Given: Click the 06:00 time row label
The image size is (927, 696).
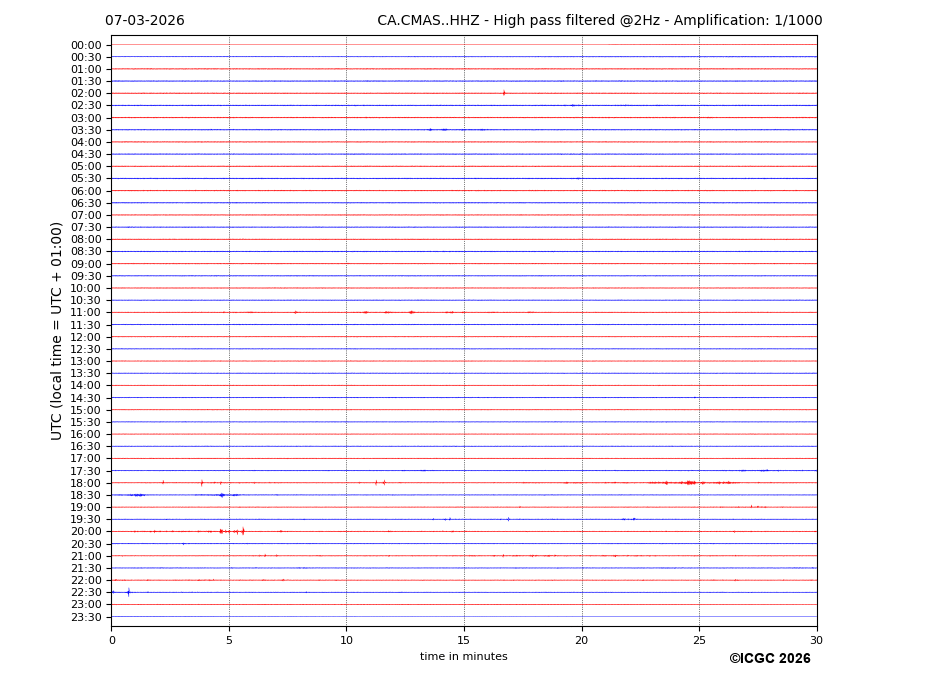Looking at the screenshot, I should point(86,191).
